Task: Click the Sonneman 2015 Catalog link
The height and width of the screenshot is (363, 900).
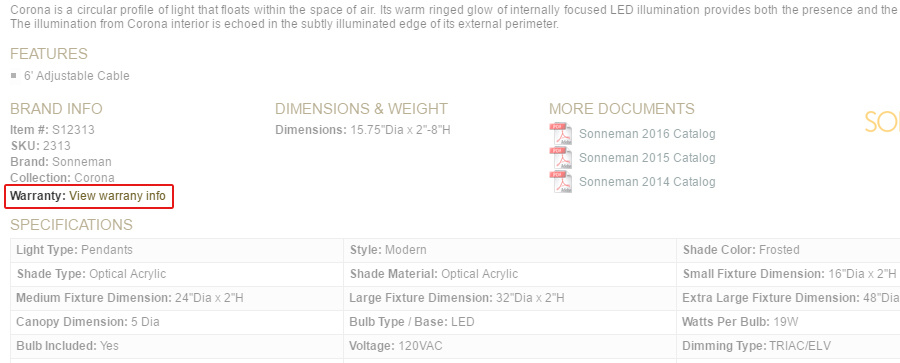Action: [x=647, y=158]
